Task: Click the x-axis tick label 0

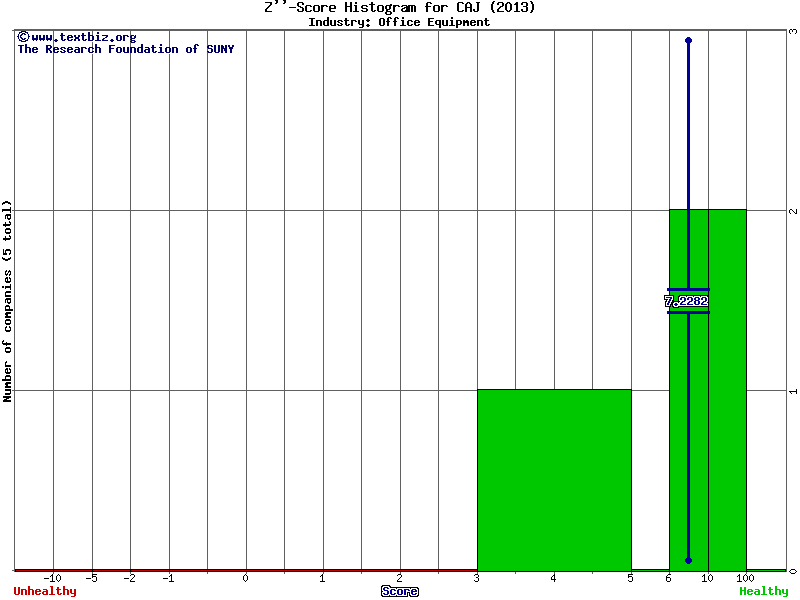Action: point(245,579)
